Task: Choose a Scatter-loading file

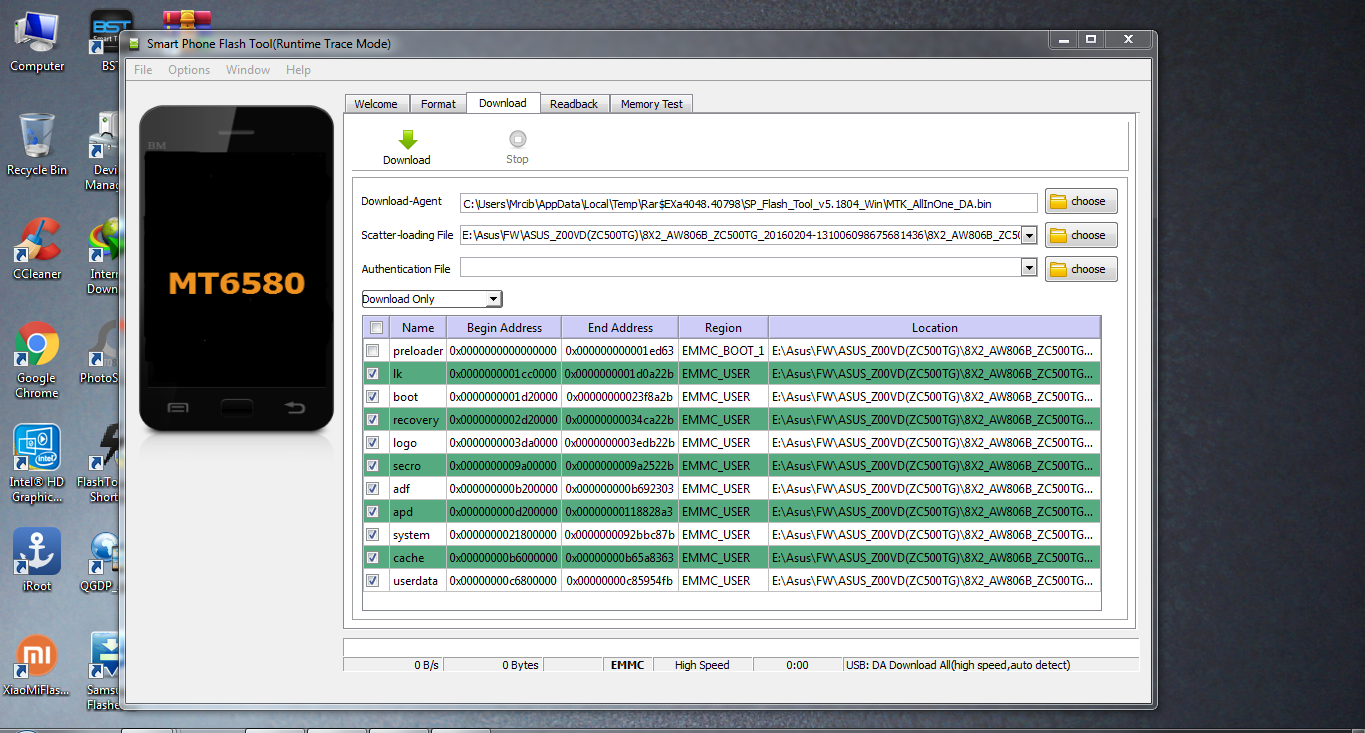Action: tap(1081, 235)
